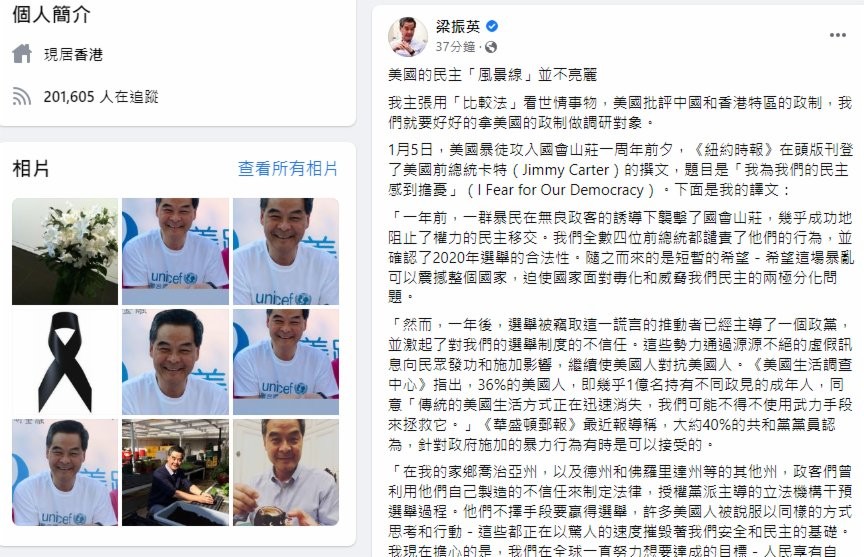Open the coffee cup photo

(286, 472)
